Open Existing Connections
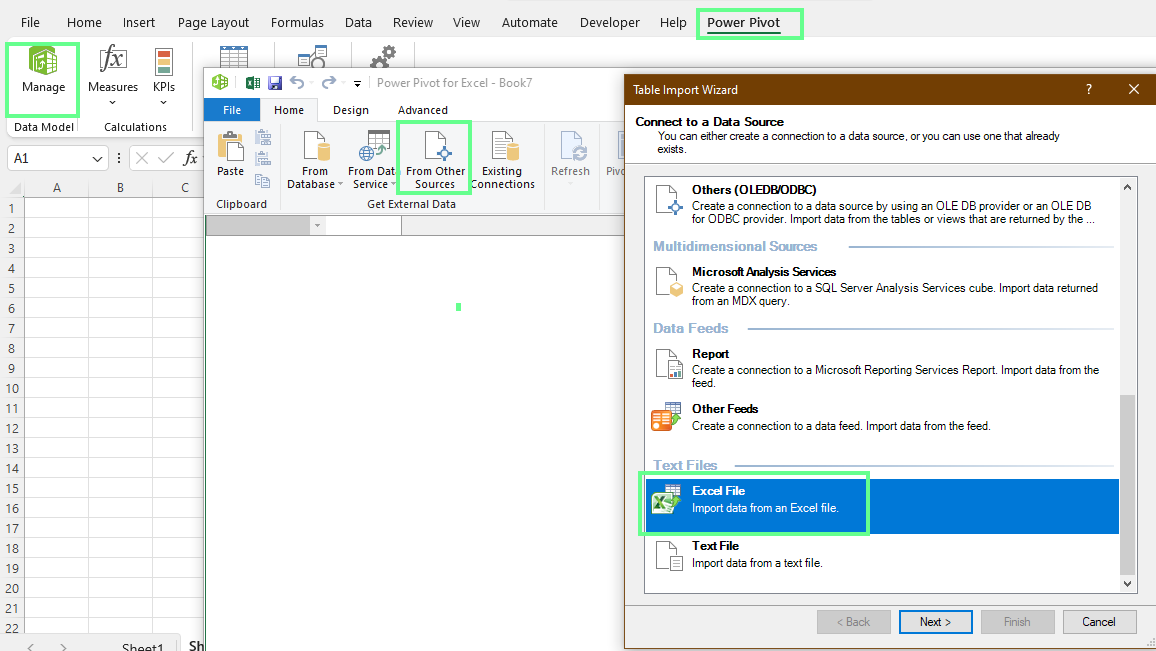The width and height of the screenshot is (1156, 651). [x=503, y=155]
